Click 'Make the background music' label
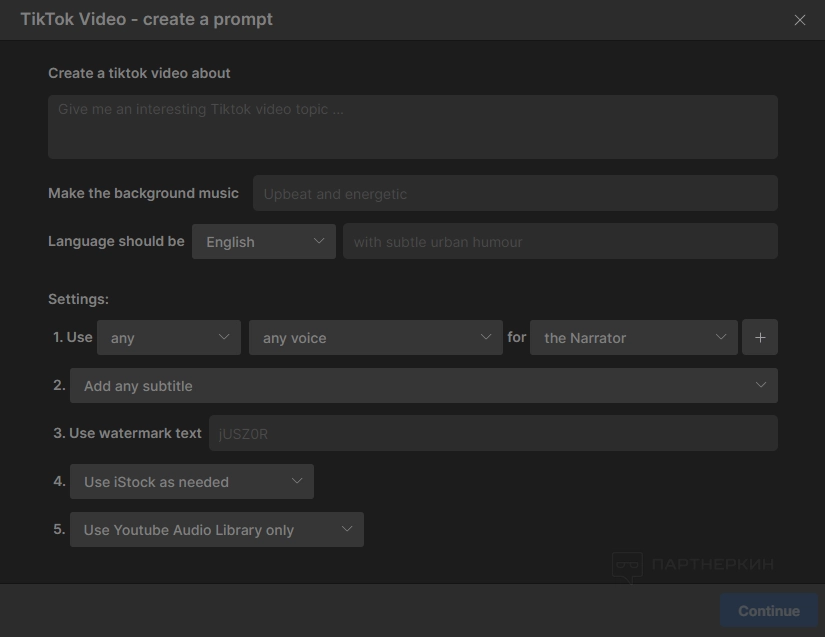The height and width of the screenshot is (637, 825). [143, 194]
